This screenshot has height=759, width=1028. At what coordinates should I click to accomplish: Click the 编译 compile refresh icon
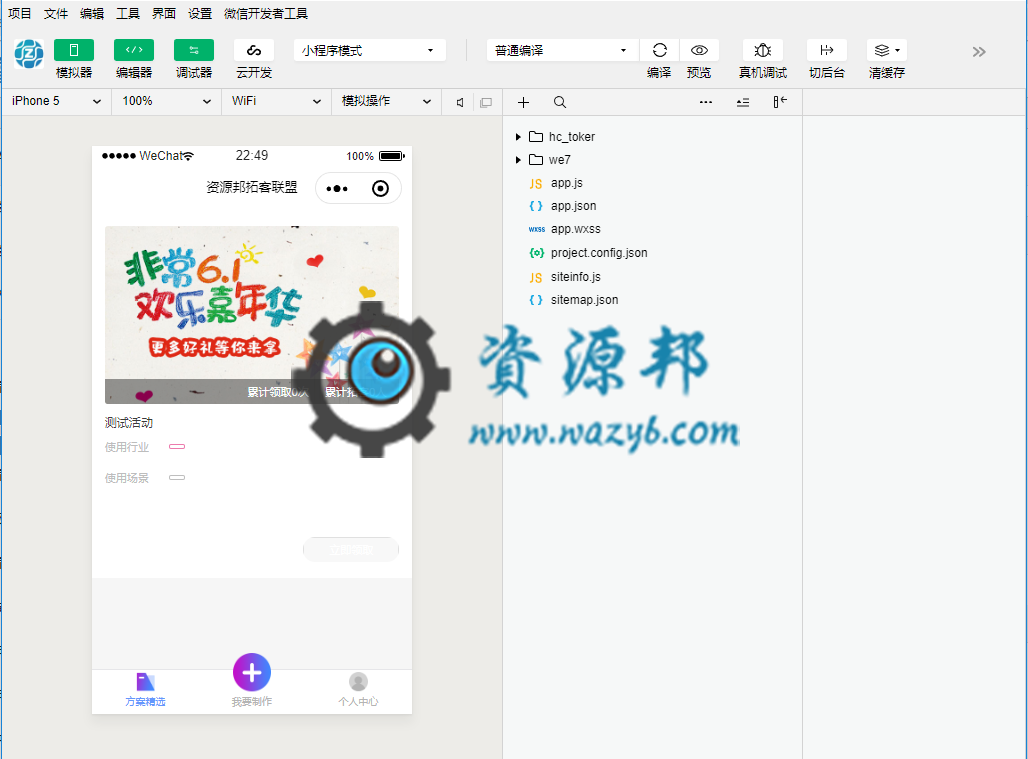coord(660,50)
